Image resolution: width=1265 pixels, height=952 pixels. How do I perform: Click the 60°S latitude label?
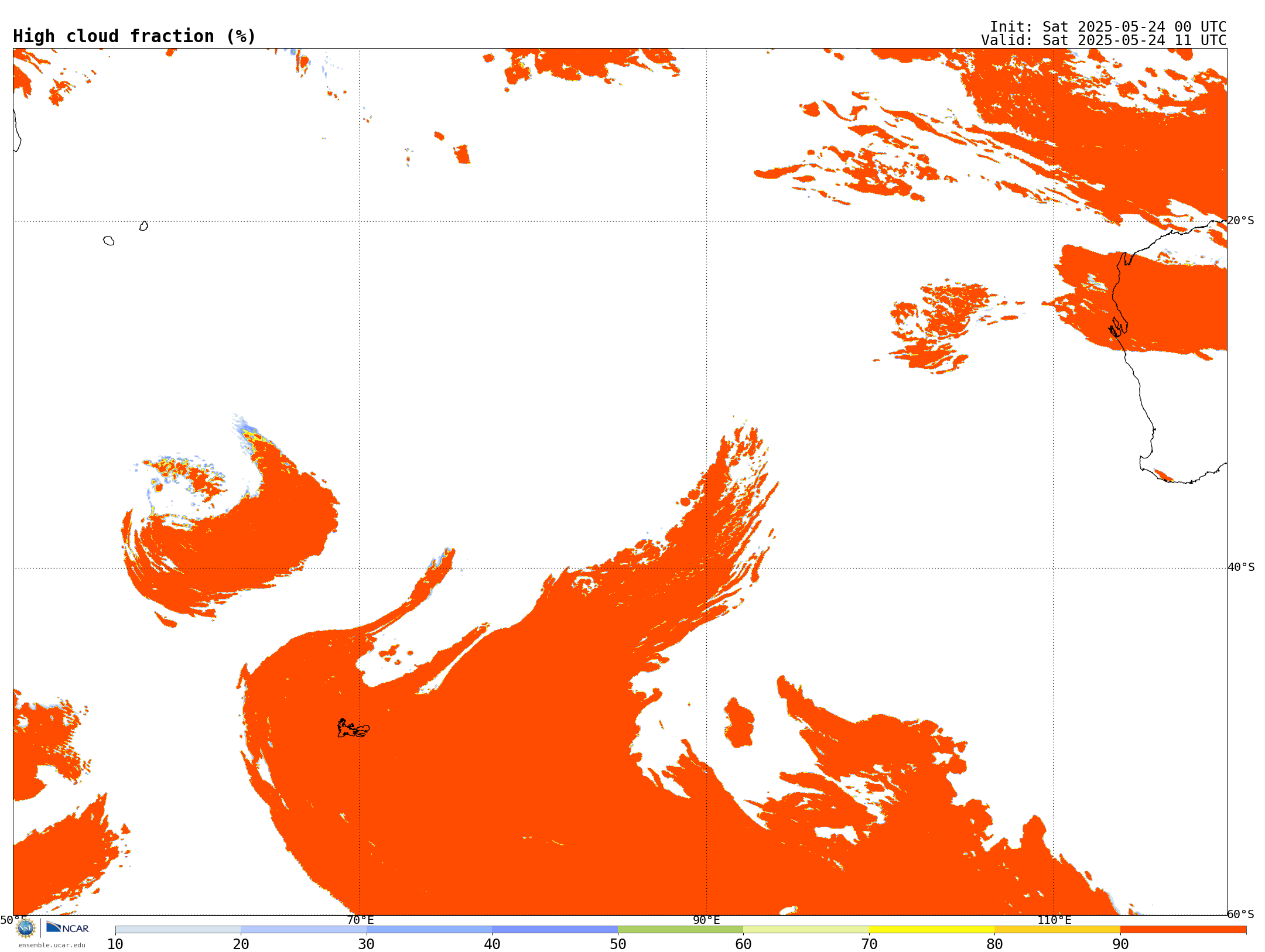[1240, 914]
